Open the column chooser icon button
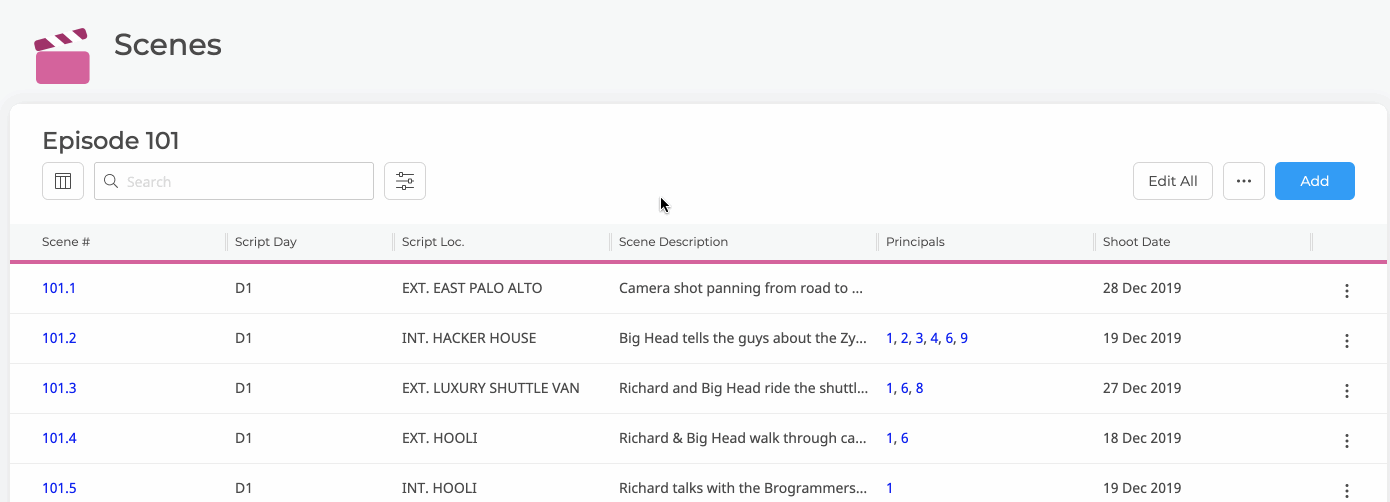1390x502 pixels. pyautogui.click(x=63, y=181)
